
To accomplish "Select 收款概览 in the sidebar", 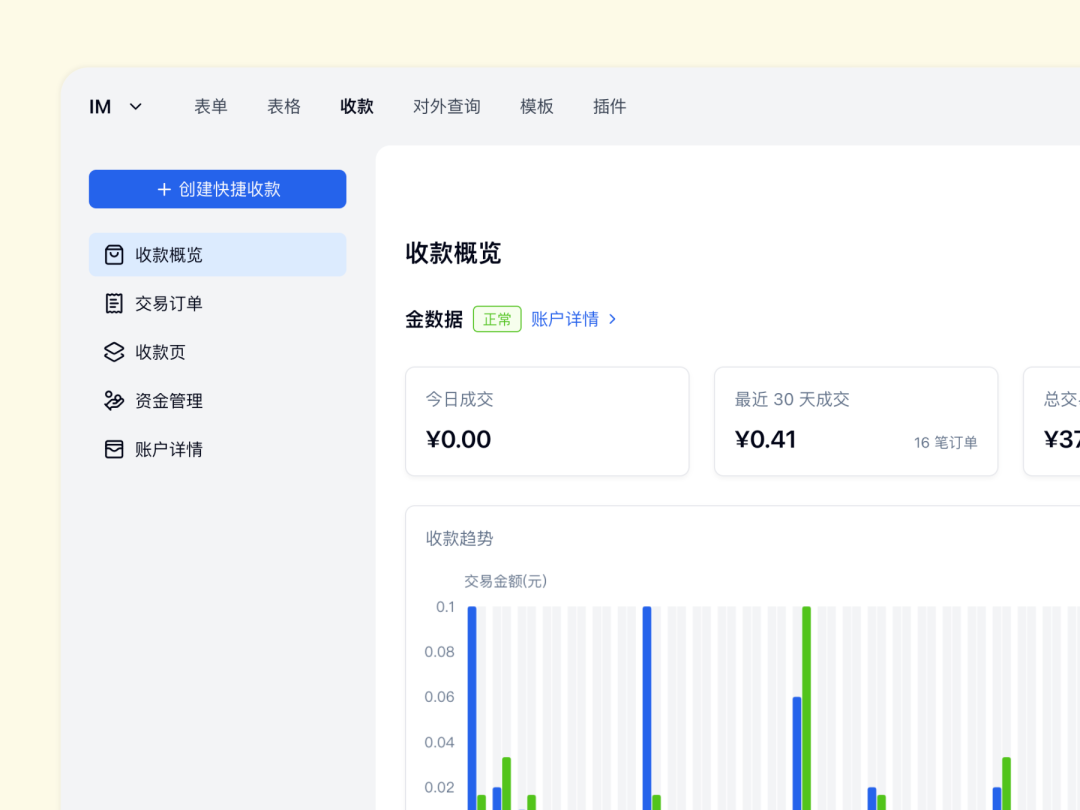I will 218,255.
